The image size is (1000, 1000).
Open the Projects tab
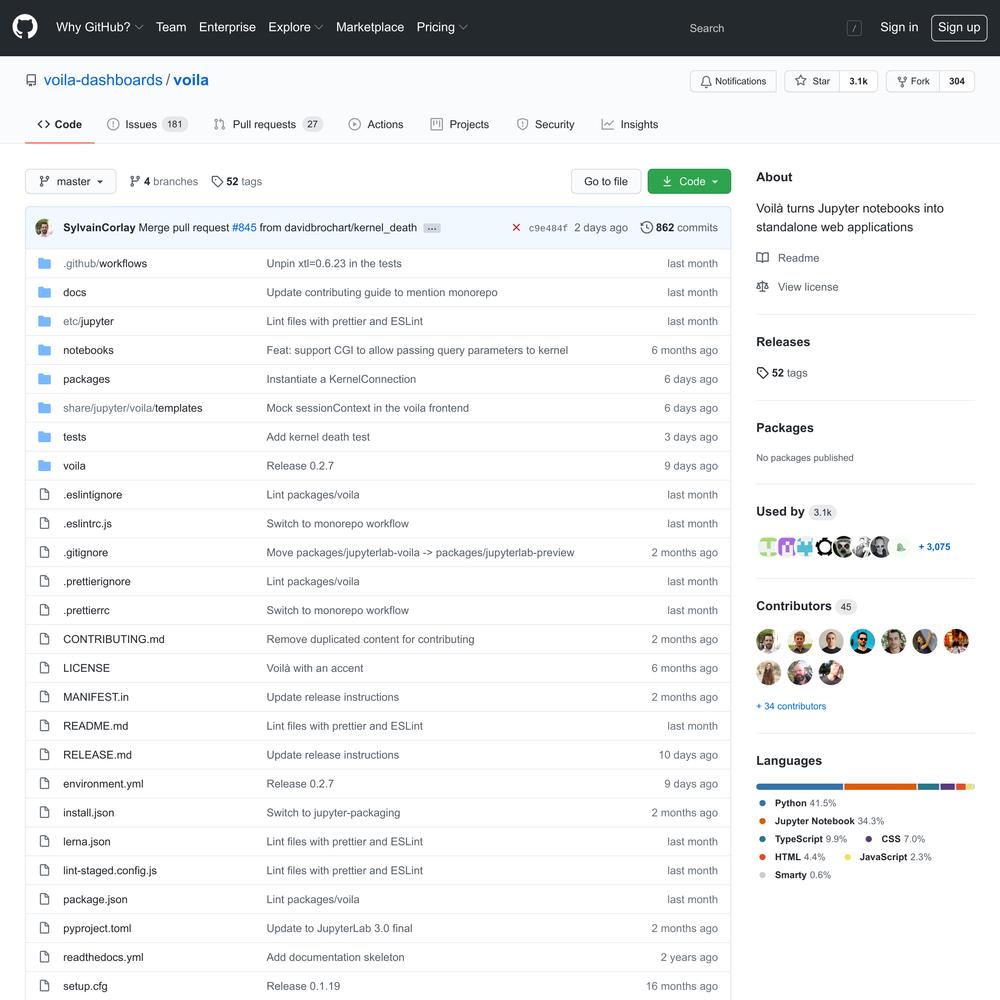pyautogui.click(x=460, y=124)
